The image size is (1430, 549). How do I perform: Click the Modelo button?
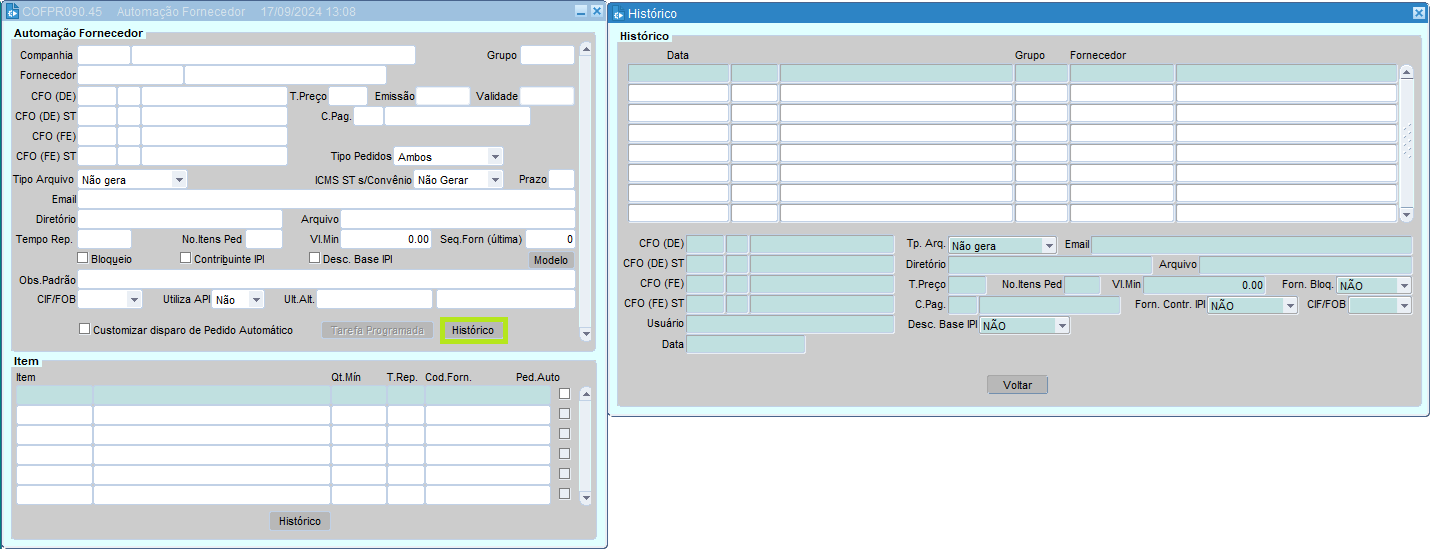(x=551, y=260)
